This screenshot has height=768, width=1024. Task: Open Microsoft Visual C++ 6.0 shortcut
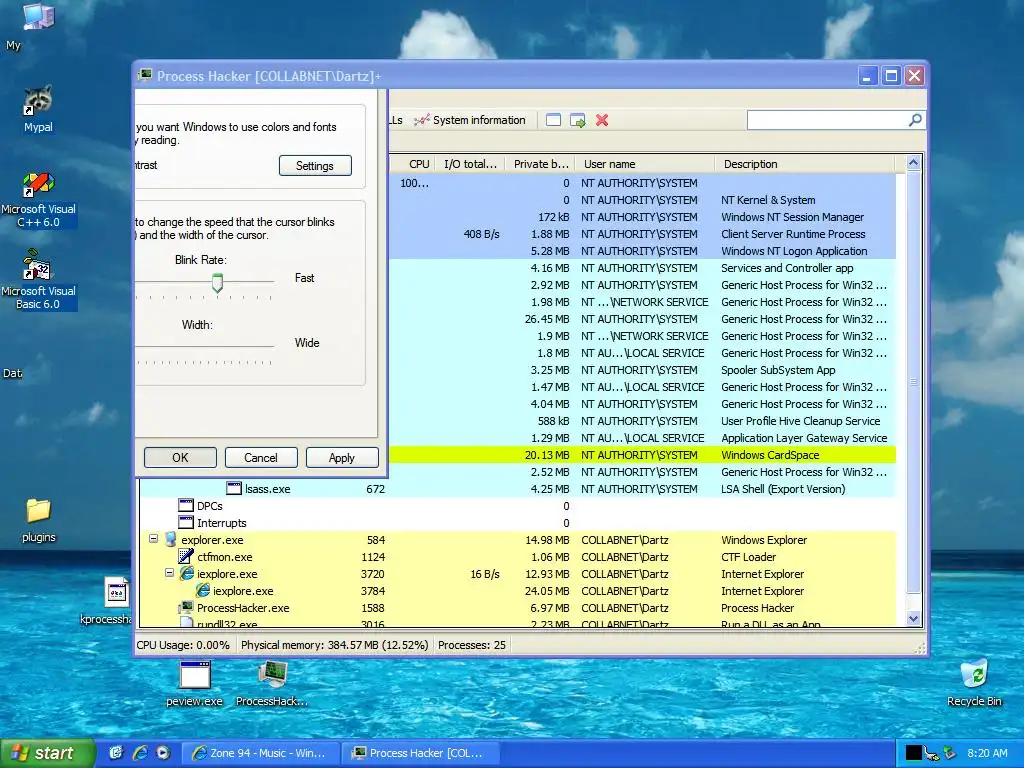(39, 200)
